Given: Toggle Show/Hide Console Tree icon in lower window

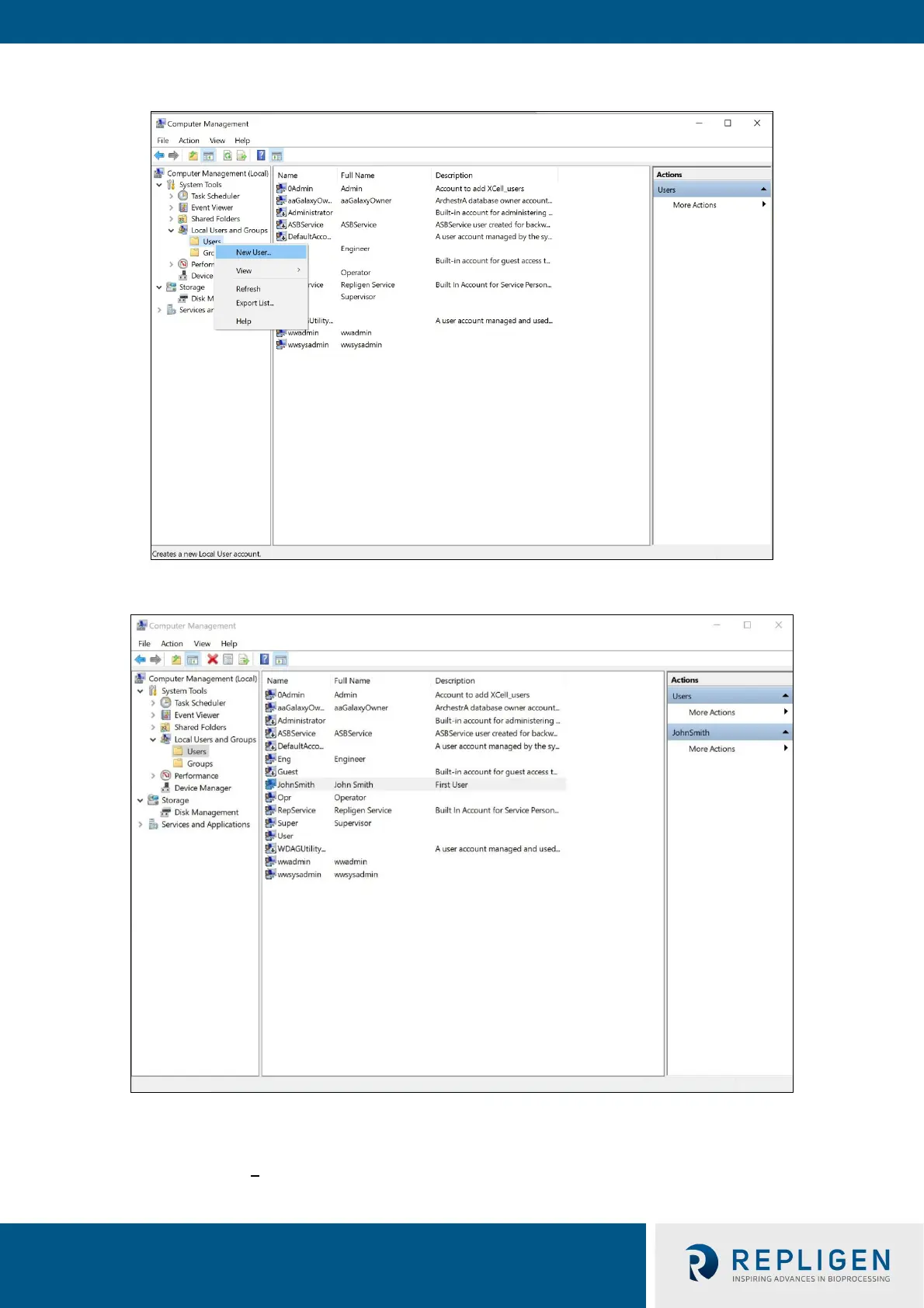Looking at the screenshot, I should point(192,659).
